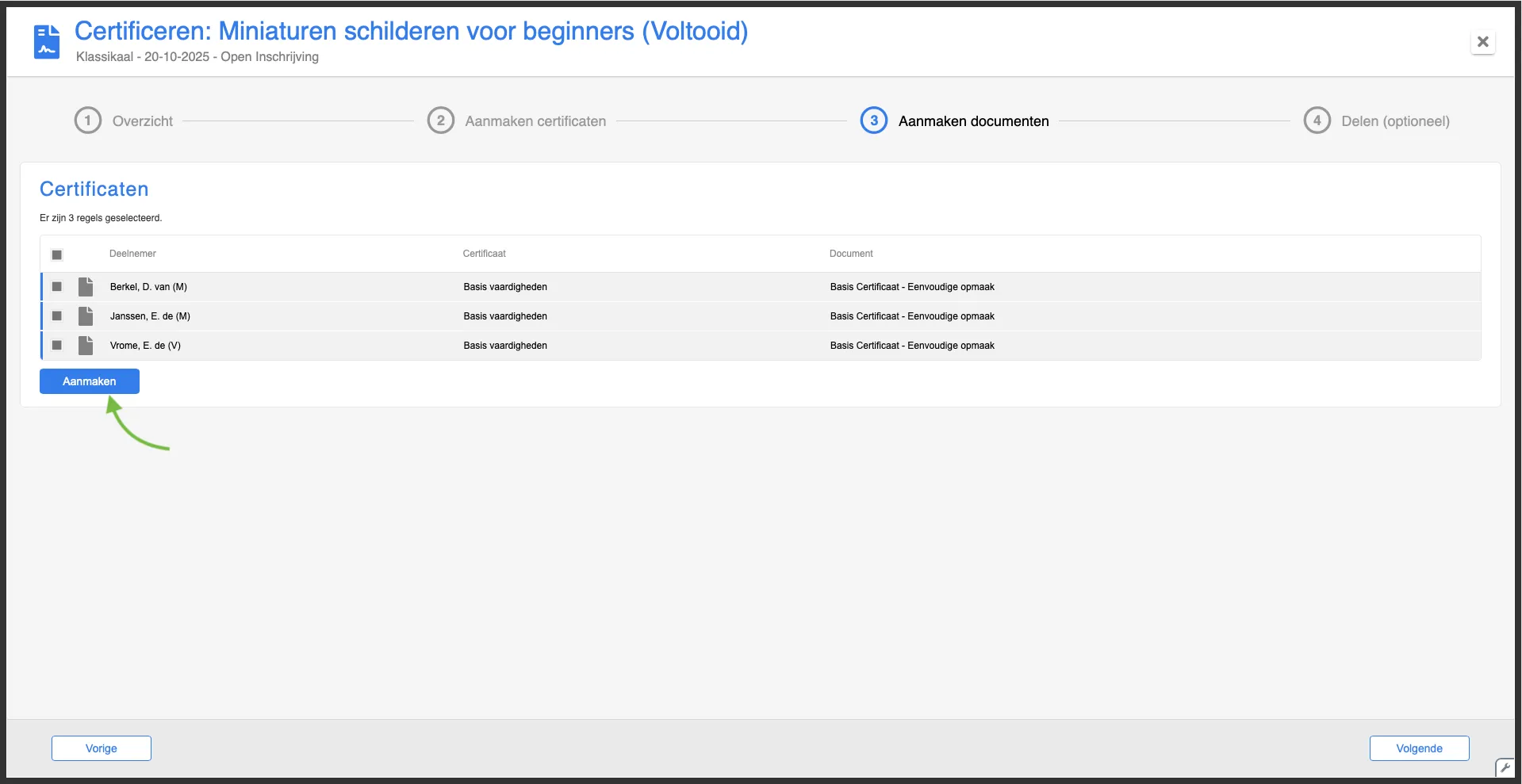This screenshot has width=1522, height=784.
Task: Go to step 4 Delen (optioneel)
Action: pos(1376,120)
